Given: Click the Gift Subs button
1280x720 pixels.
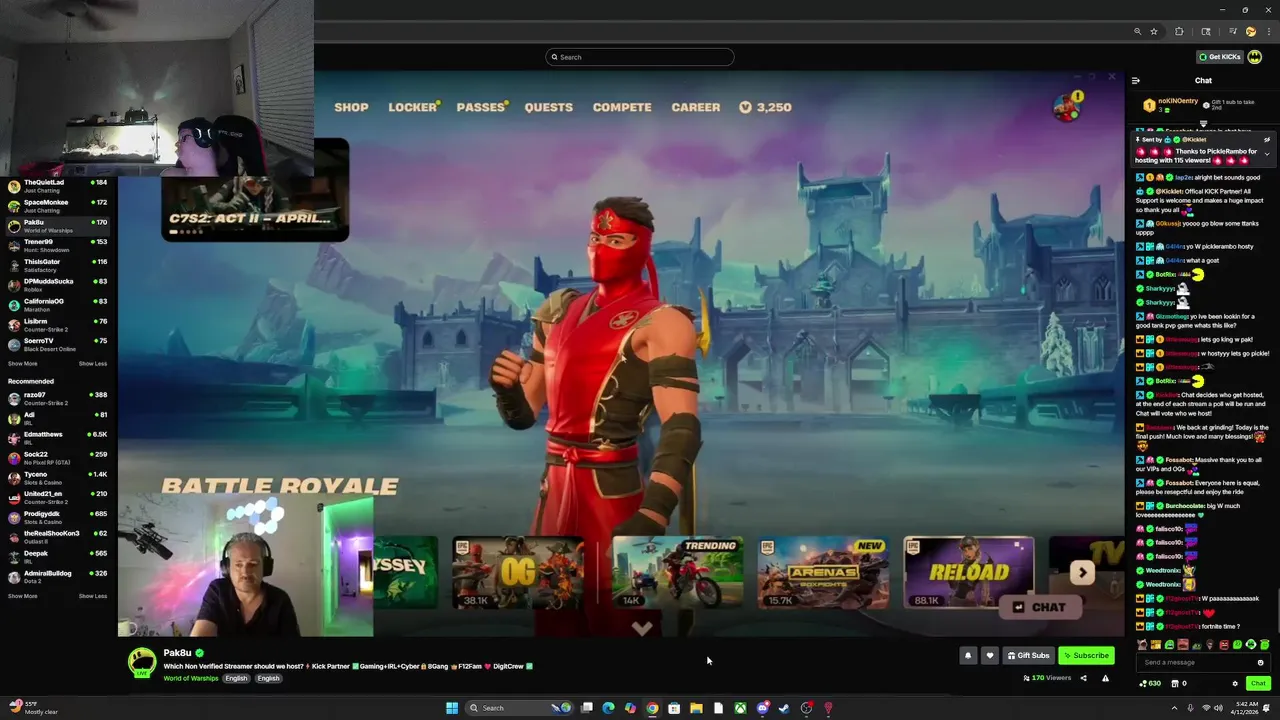Looking at the screenshot, I should click(x=1028, y=656).
